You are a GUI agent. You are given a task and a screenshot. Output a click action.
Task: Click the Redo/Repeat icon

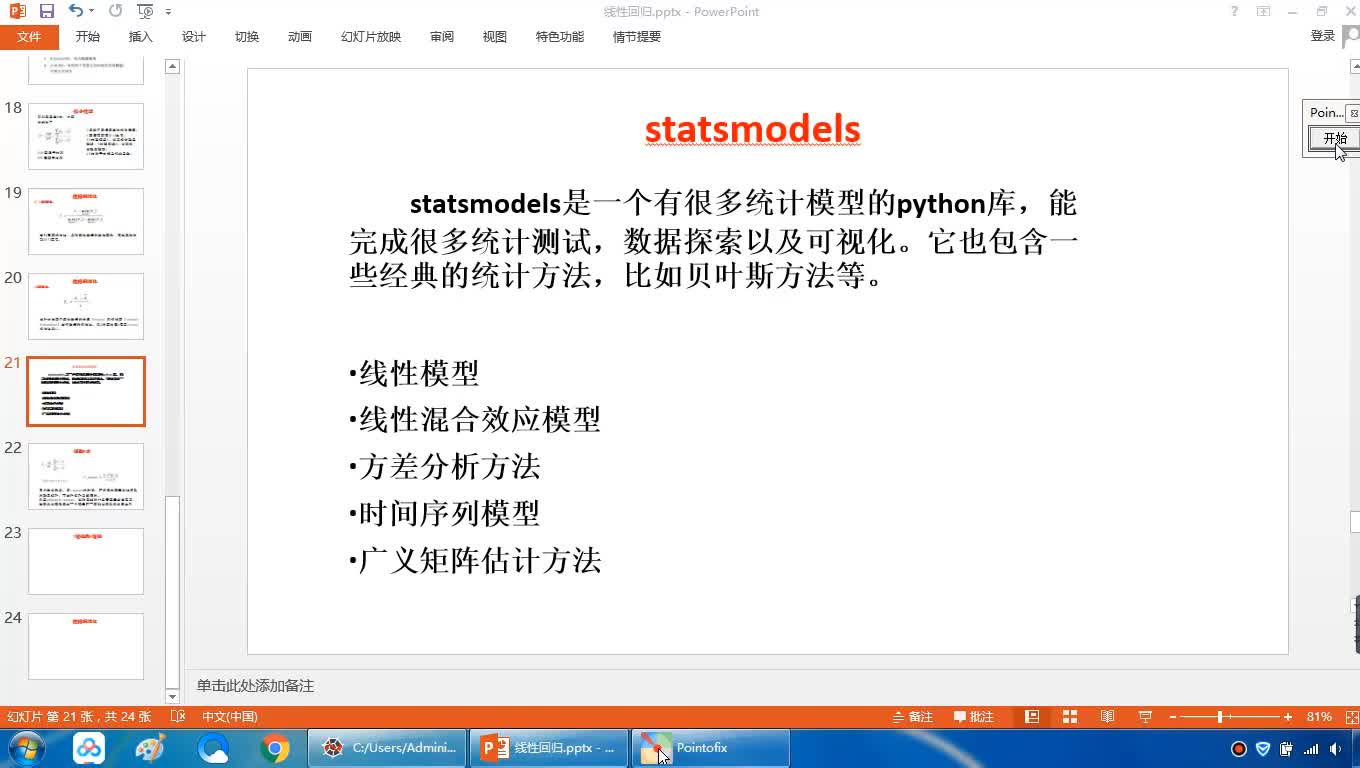click(115, 11)
